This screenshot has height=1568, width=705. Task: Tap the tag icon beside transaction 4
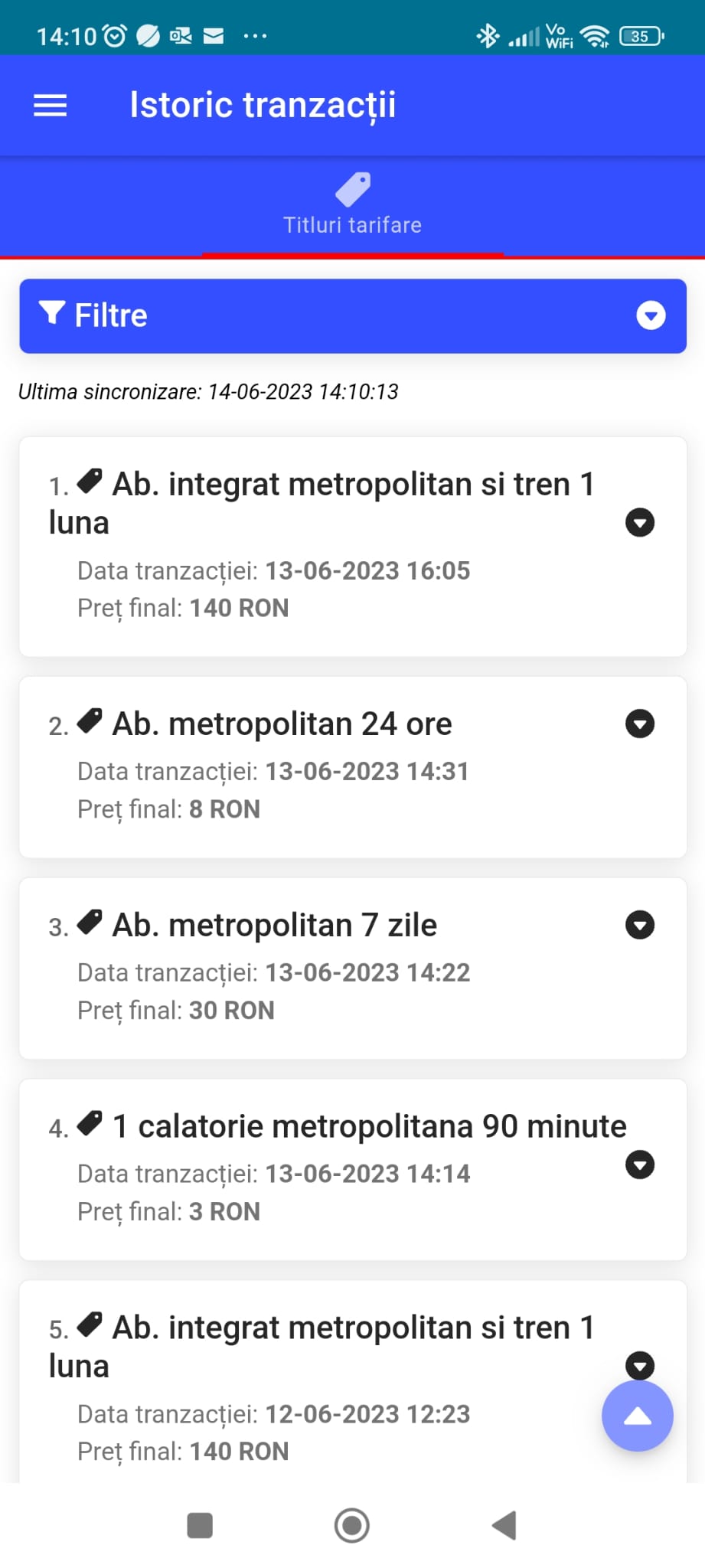(x=90, y=1123)
